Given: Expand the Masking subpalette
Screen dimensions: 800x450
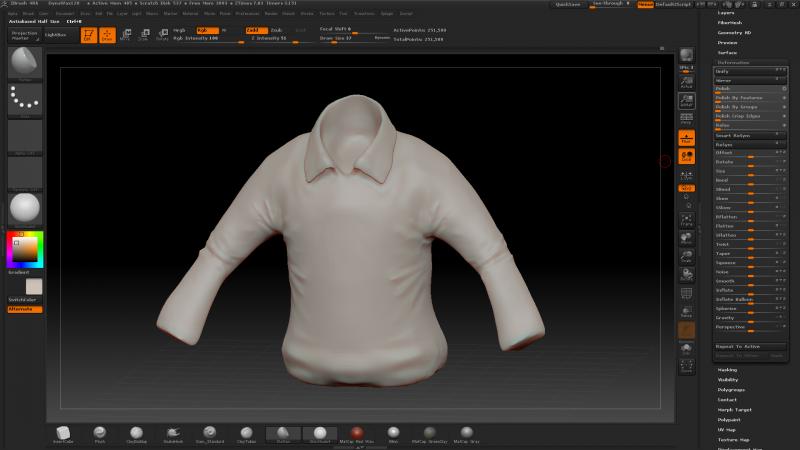Looking at the screenshot, I should pos(727,370).
